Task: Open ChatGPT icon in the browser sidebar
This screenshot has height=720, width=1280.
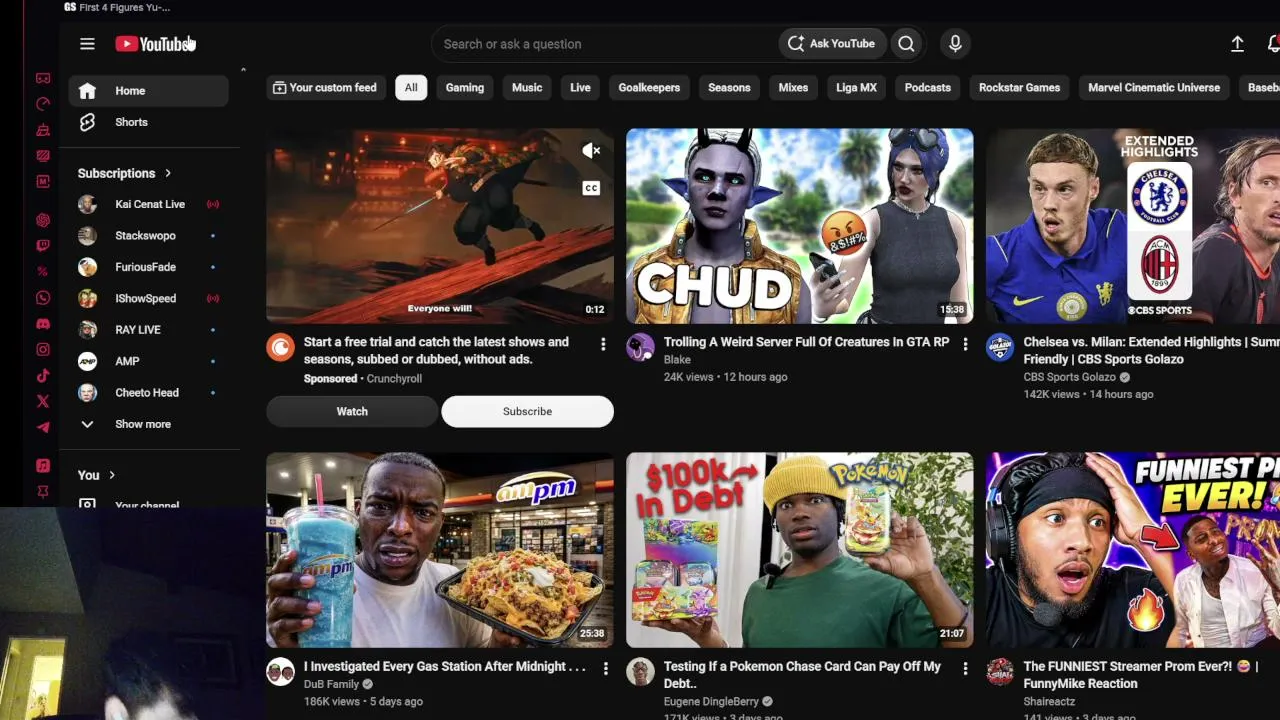Action: (43, 220)
